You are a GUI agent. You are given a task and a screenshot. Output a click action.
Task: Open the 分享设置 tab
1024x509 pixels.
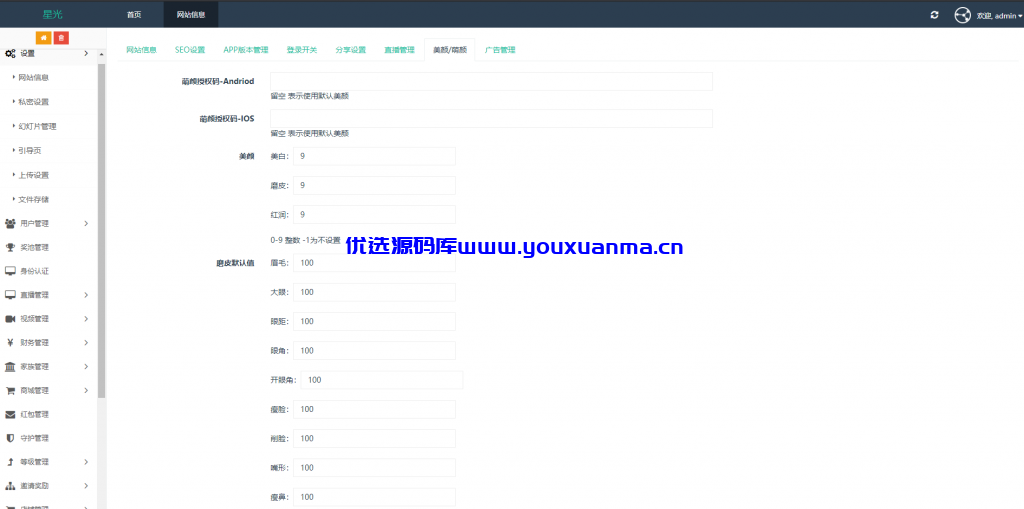(351, 50)
